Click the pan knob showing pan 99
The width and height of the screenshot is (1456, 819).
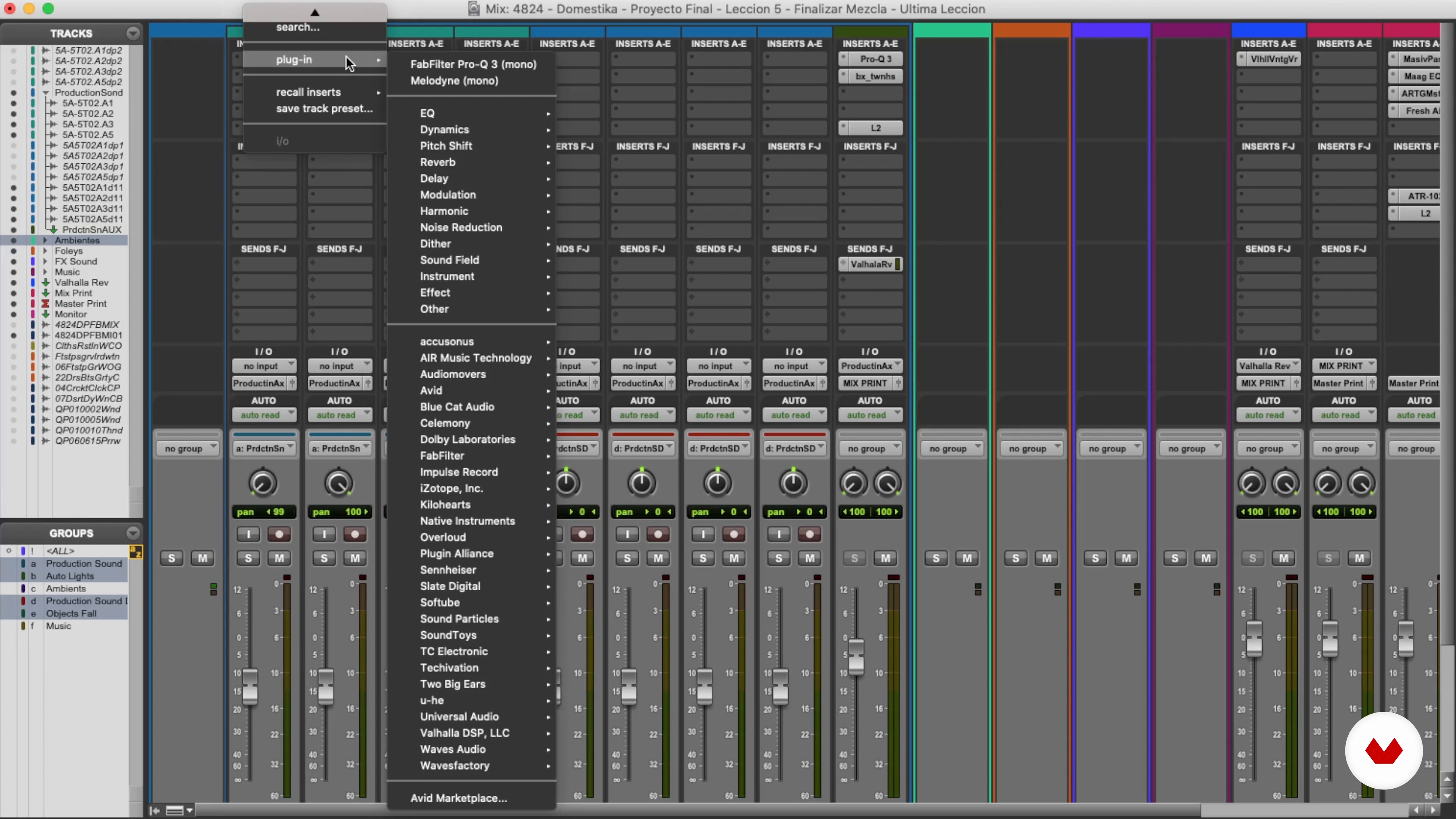point(263,483)
